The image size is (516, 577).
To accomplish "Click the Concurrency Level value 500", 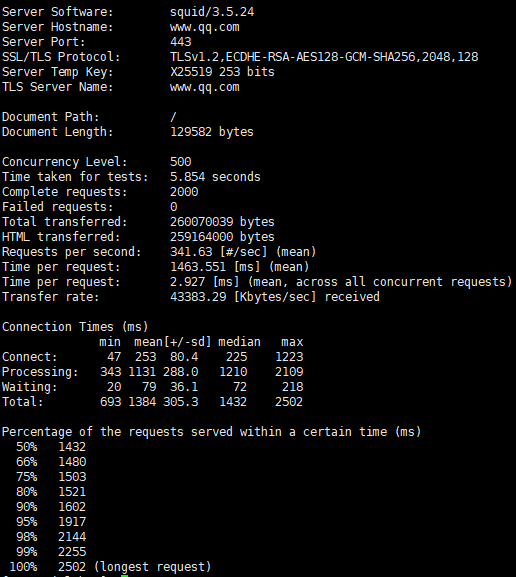I will 181,162.
